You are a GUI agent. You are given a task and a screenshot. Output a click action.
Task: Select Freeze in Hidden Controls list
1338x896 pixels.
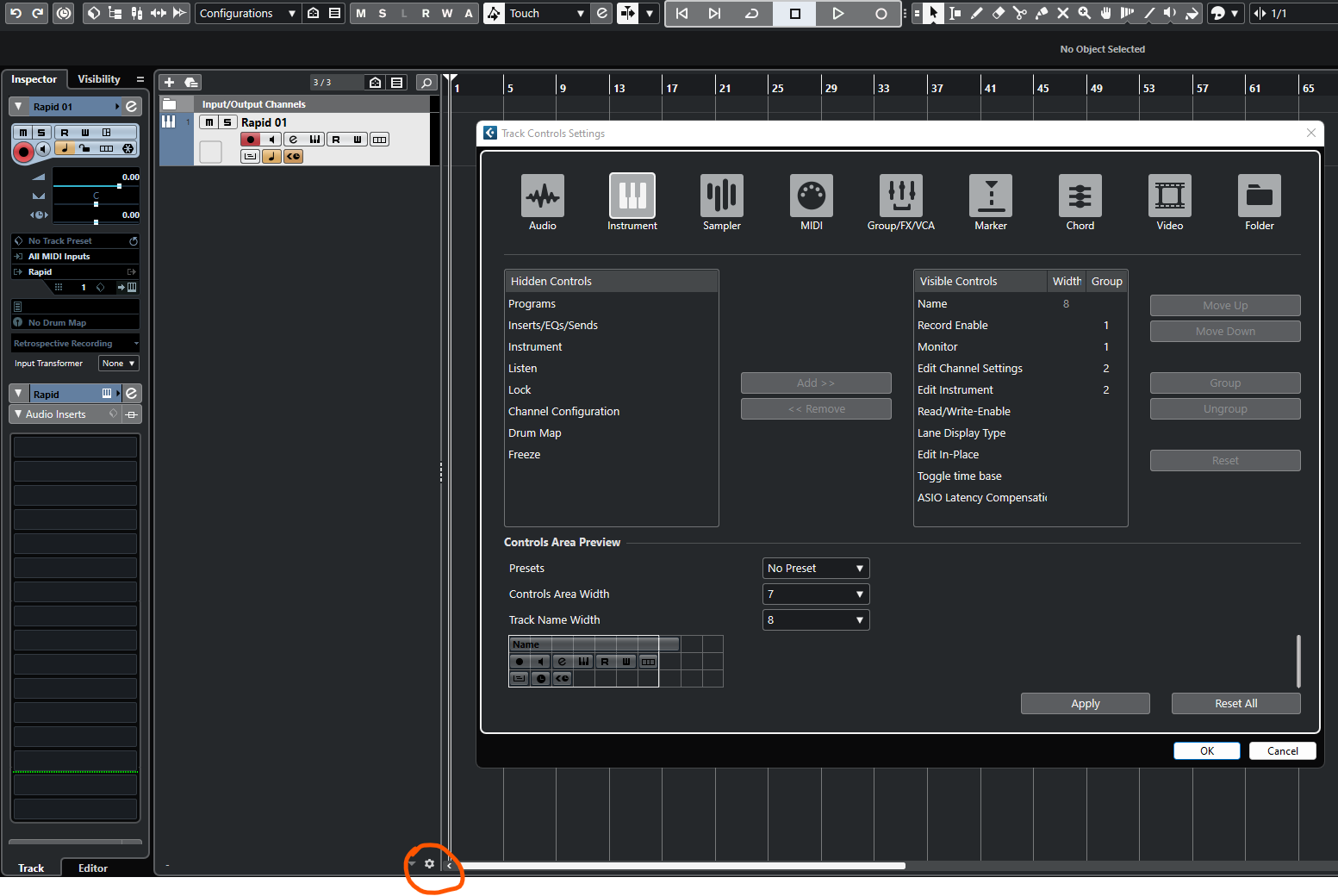click(525, 455)
